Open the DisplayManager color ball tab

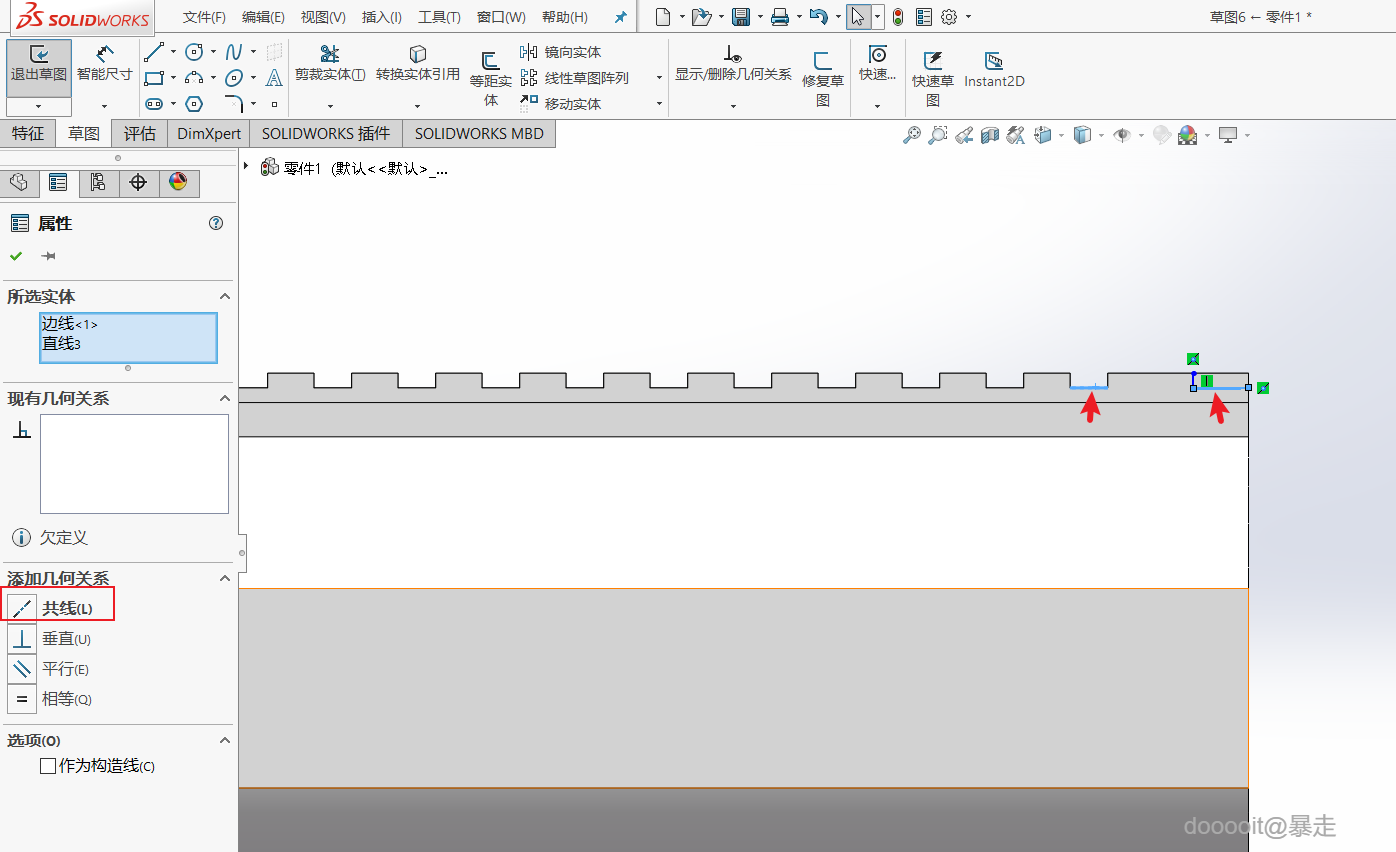178,183
